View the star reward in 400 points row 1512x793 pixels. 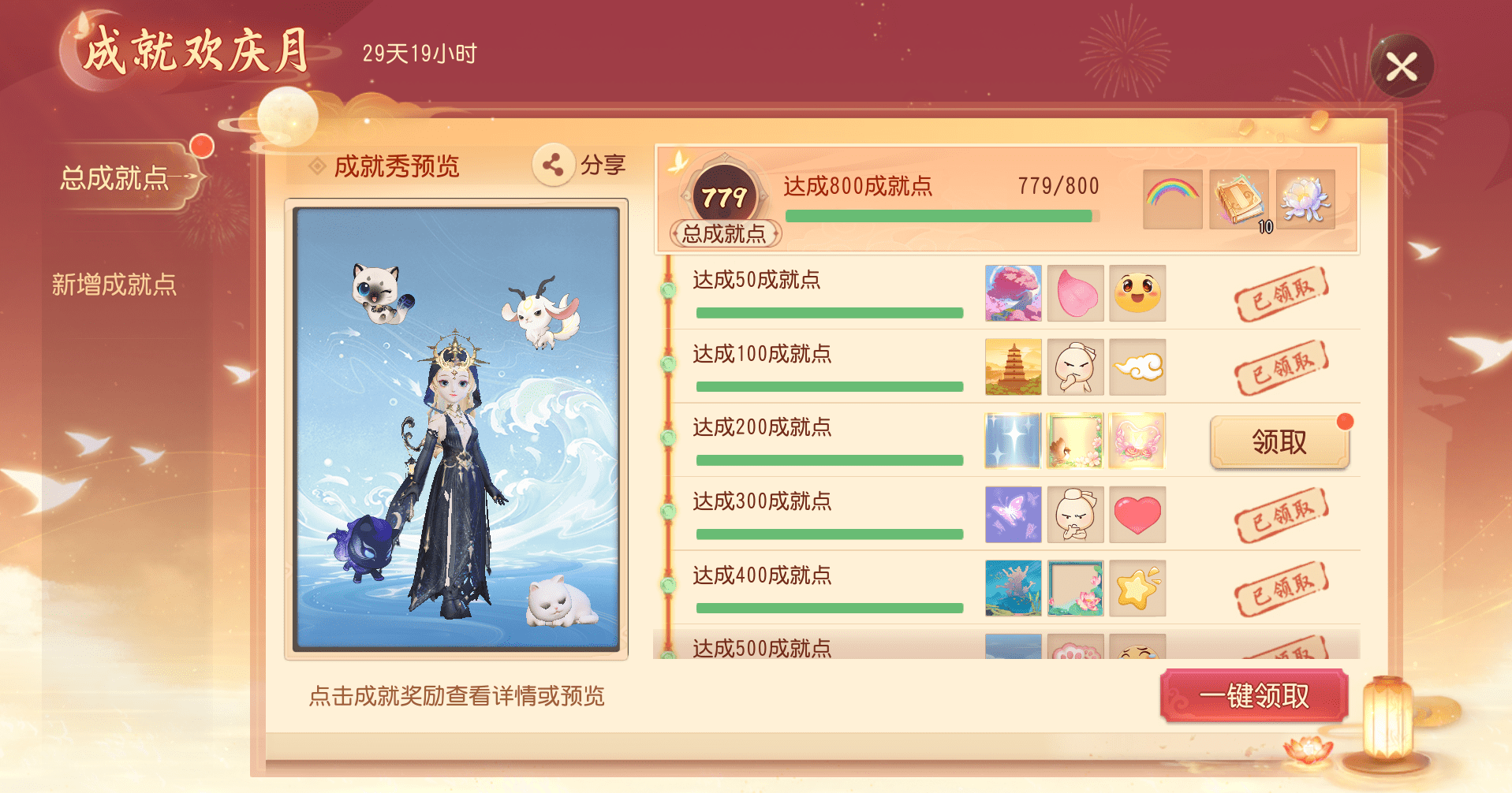[1137, 588]
